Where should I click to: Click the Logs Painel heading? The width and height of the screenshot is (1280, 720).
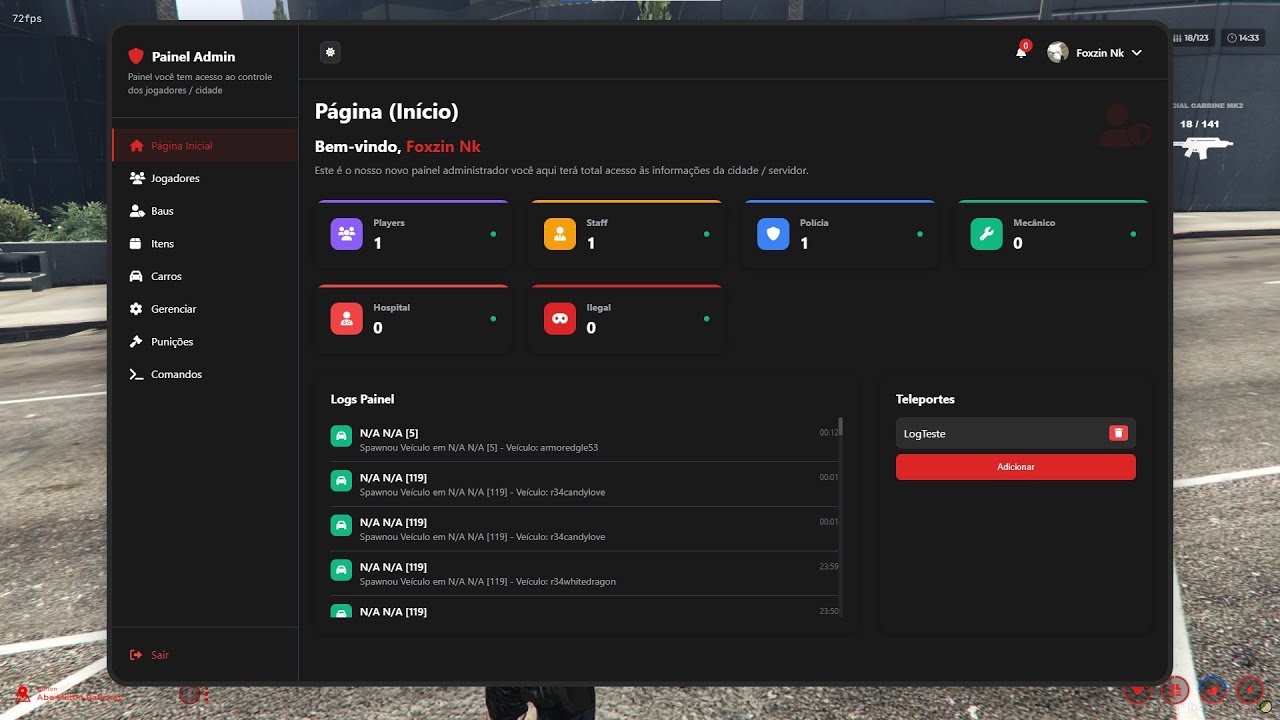coord(362,399)
